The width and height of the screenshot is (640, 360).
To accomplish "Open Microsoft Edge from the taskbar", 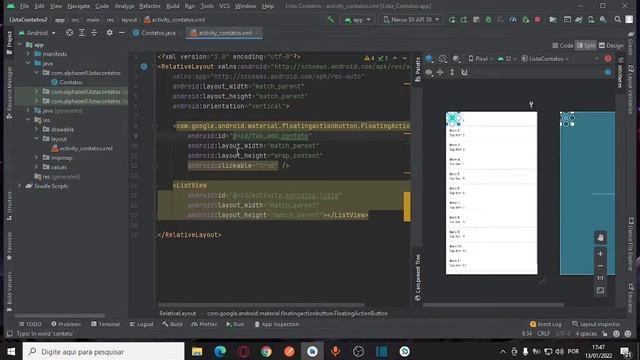I will point(220,351).
